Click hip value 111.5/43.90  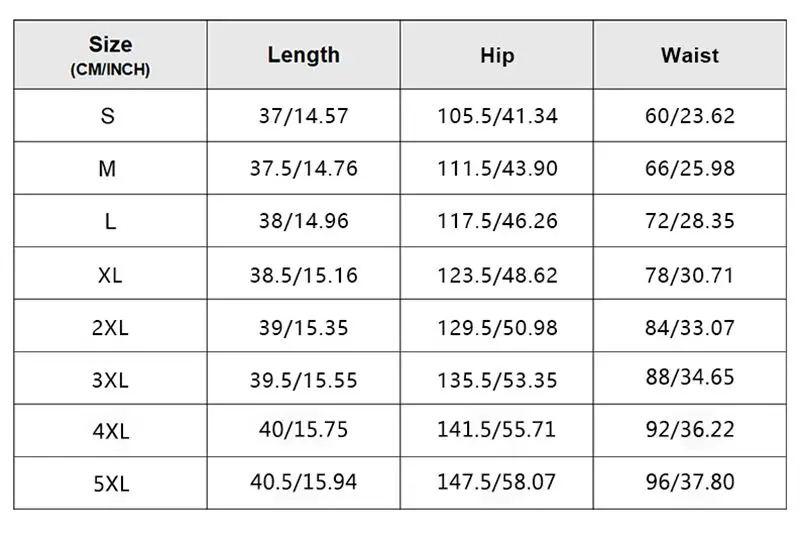tap(497, 168)
